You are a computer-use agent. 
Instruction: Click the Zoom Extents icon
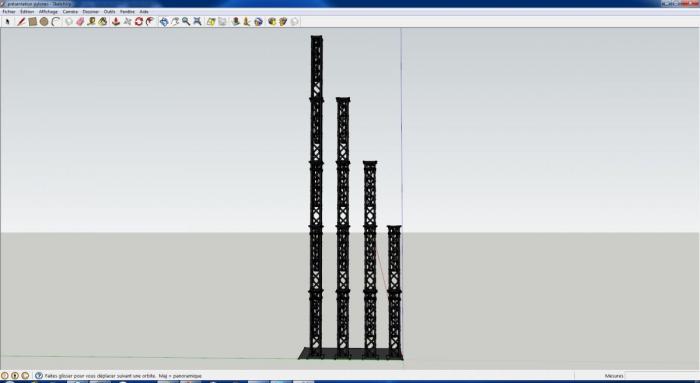pos(197,21)
